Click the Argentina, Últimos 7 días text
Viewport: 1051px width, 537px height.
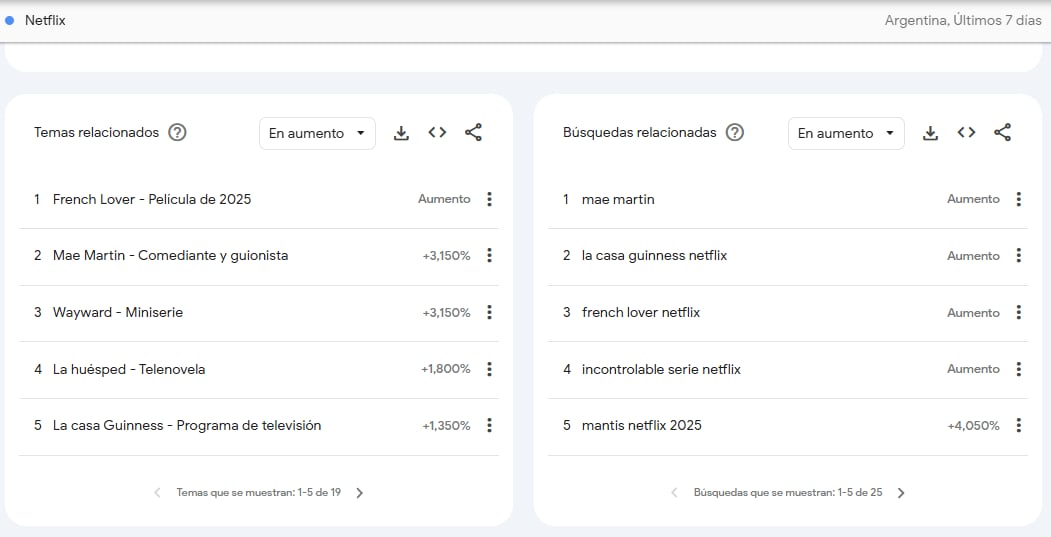click(x=963, y=20)
